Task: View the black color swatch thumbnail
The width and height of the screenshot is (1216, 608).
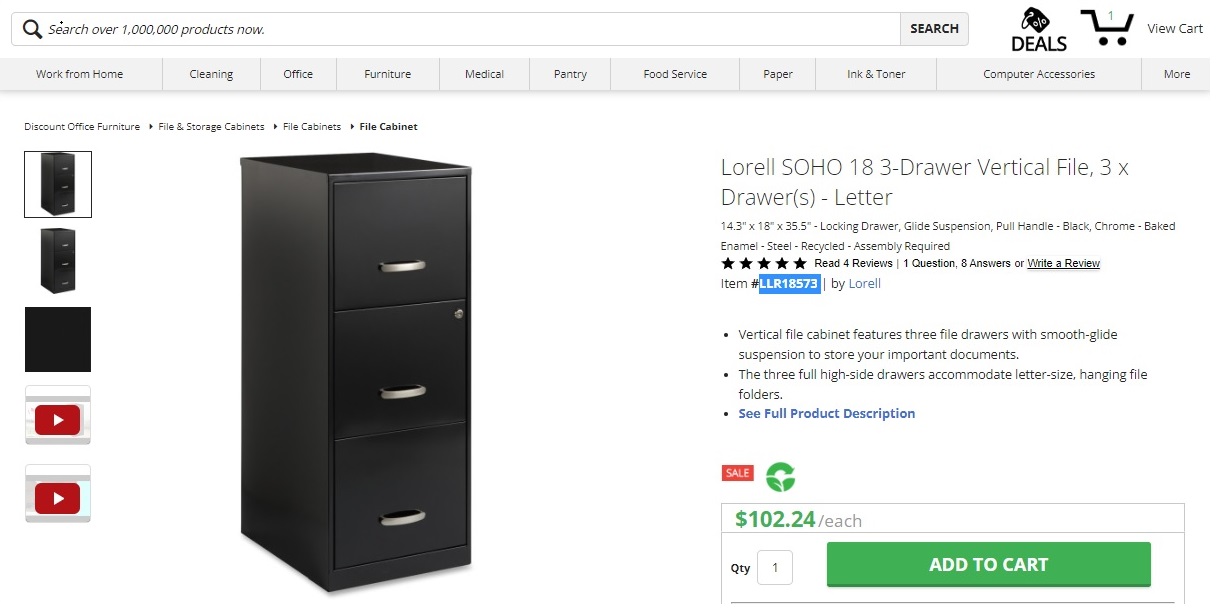Action: (58, 339)
